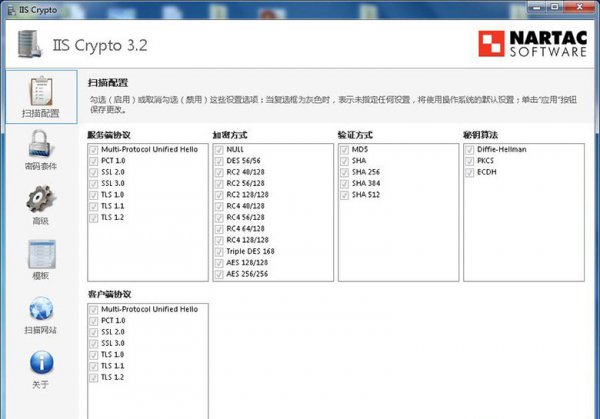Toggle client Multi-Protocol Unified Hello checkbox
Screen dimensions: 600x419
[x=94, y=310]
